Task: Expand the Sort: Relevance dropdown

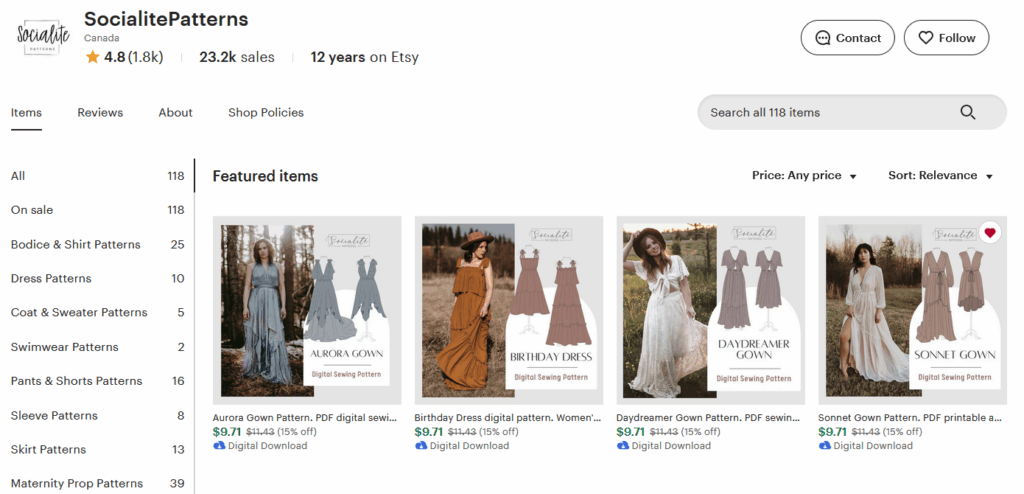Action: (940, 176)
